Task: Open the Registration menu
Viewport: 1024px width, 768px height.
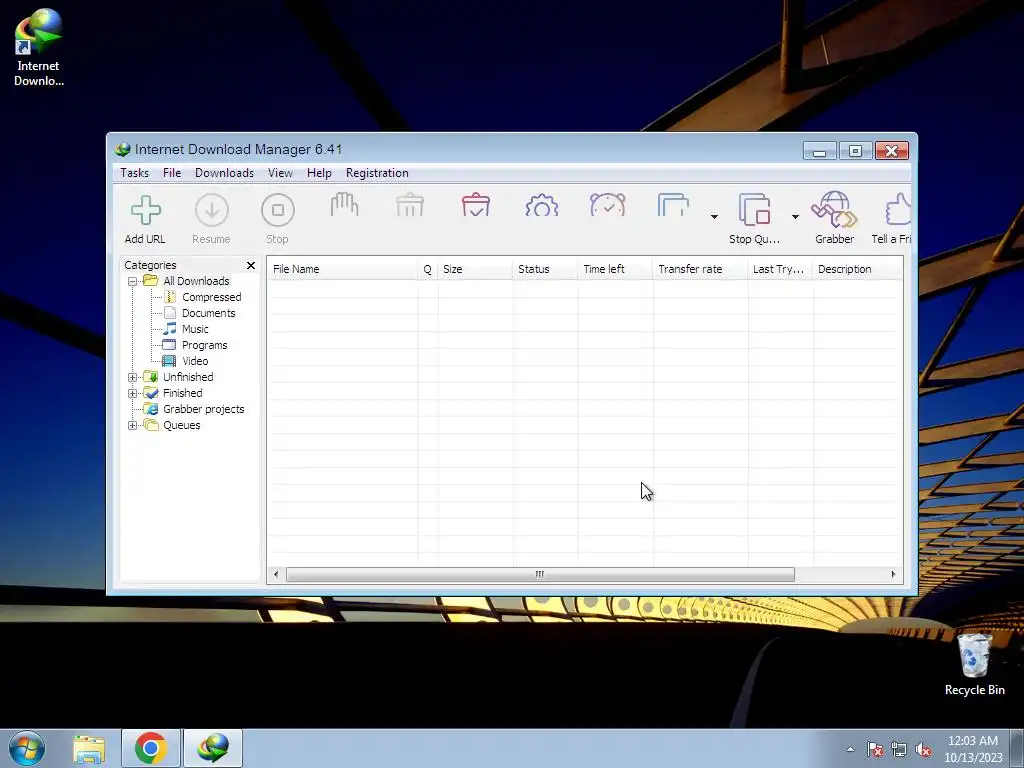Action: [x=377, y=173]
